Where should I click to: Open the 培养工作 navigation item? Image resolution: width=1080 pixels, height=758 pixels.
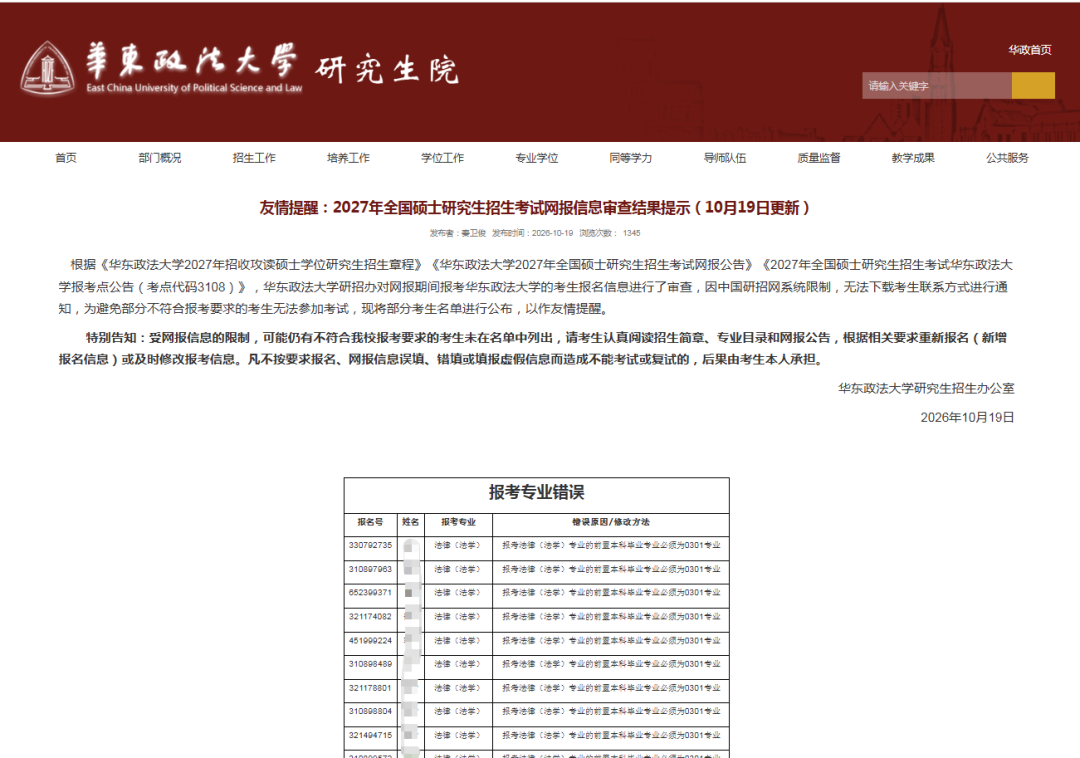tap(349, 158)
